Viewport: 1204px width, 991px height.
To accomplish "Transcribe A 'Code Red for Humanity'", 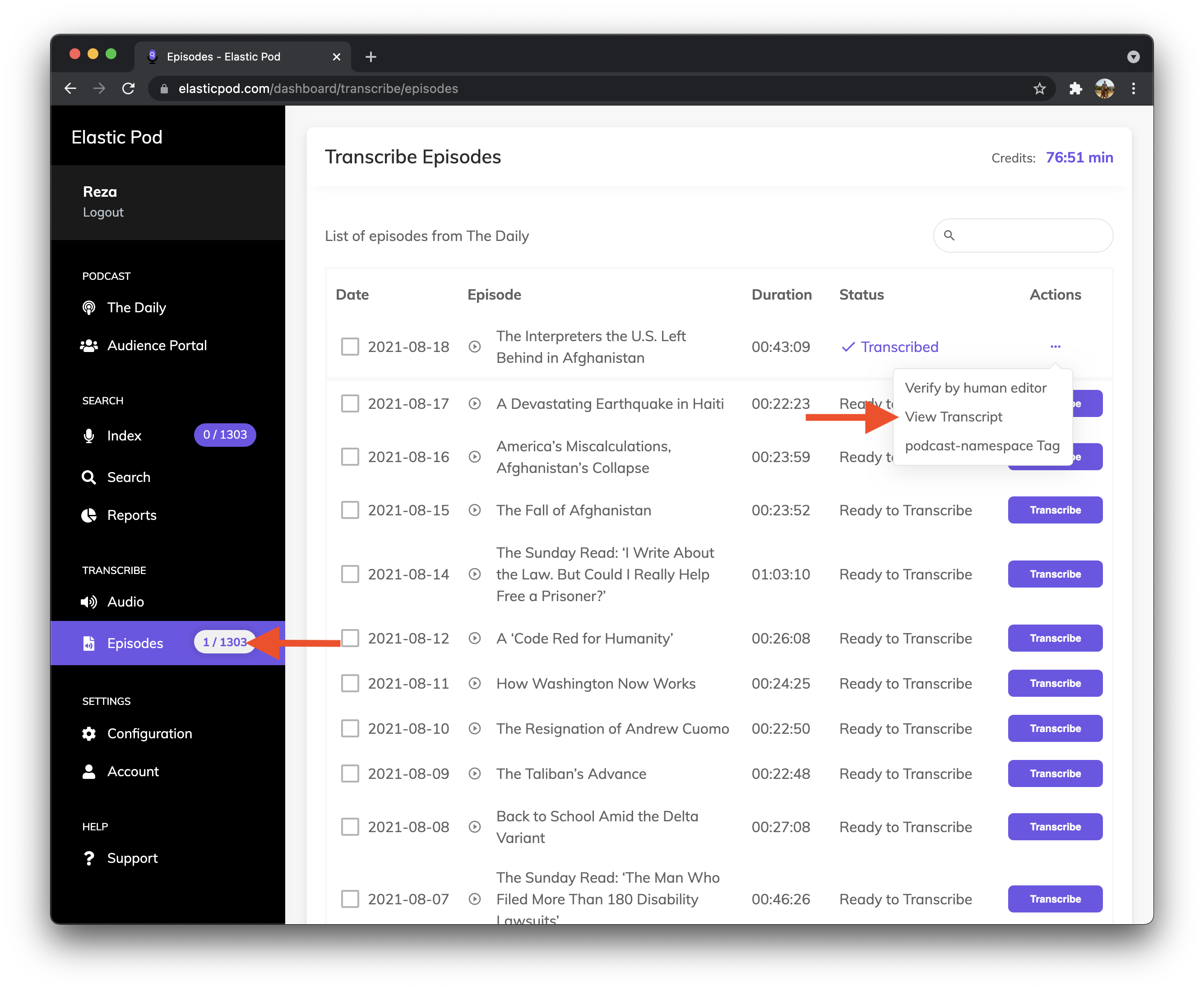I will (x=1055, y=638).
